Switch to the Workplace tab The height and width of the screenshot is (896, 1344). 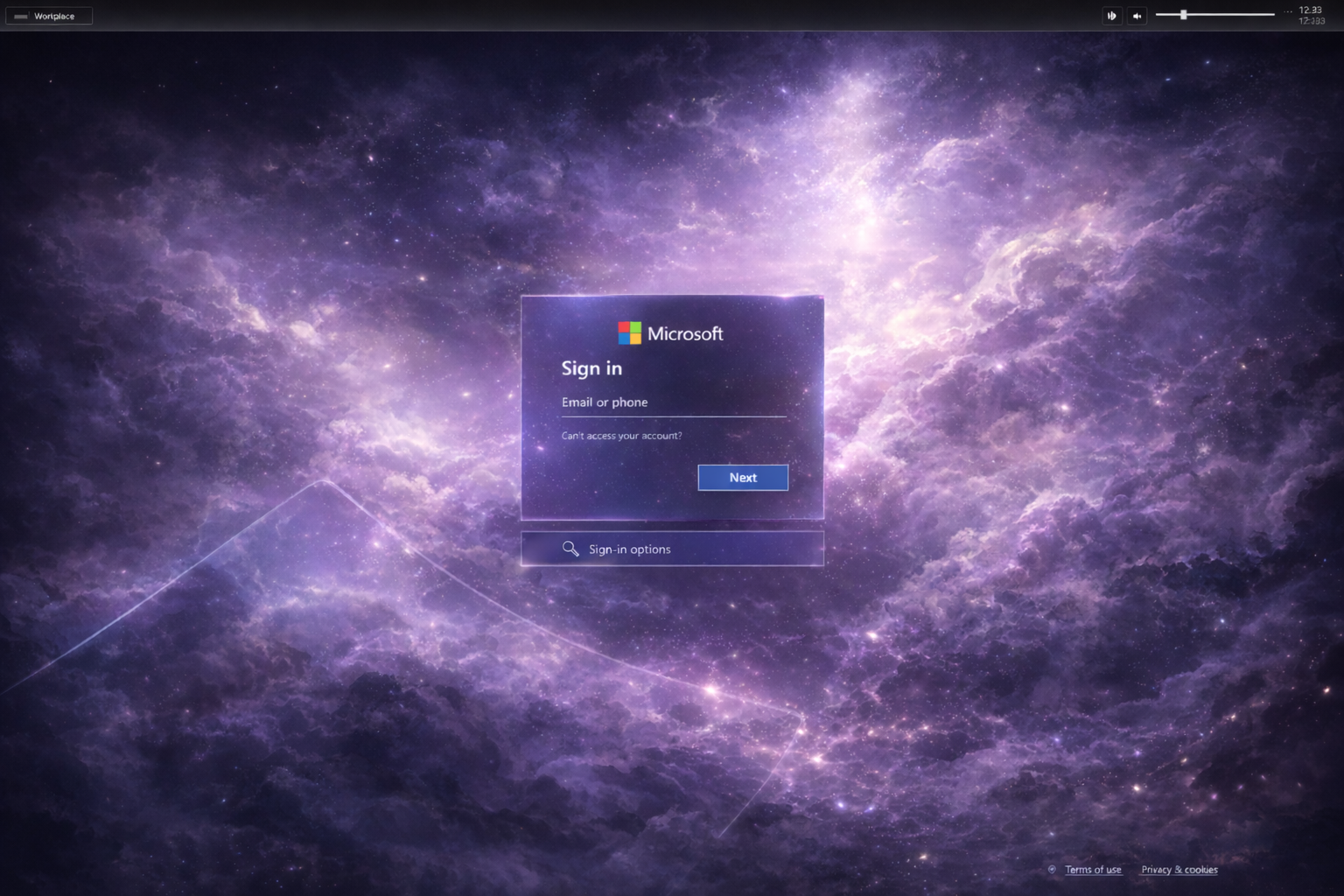tap(55, 15)
